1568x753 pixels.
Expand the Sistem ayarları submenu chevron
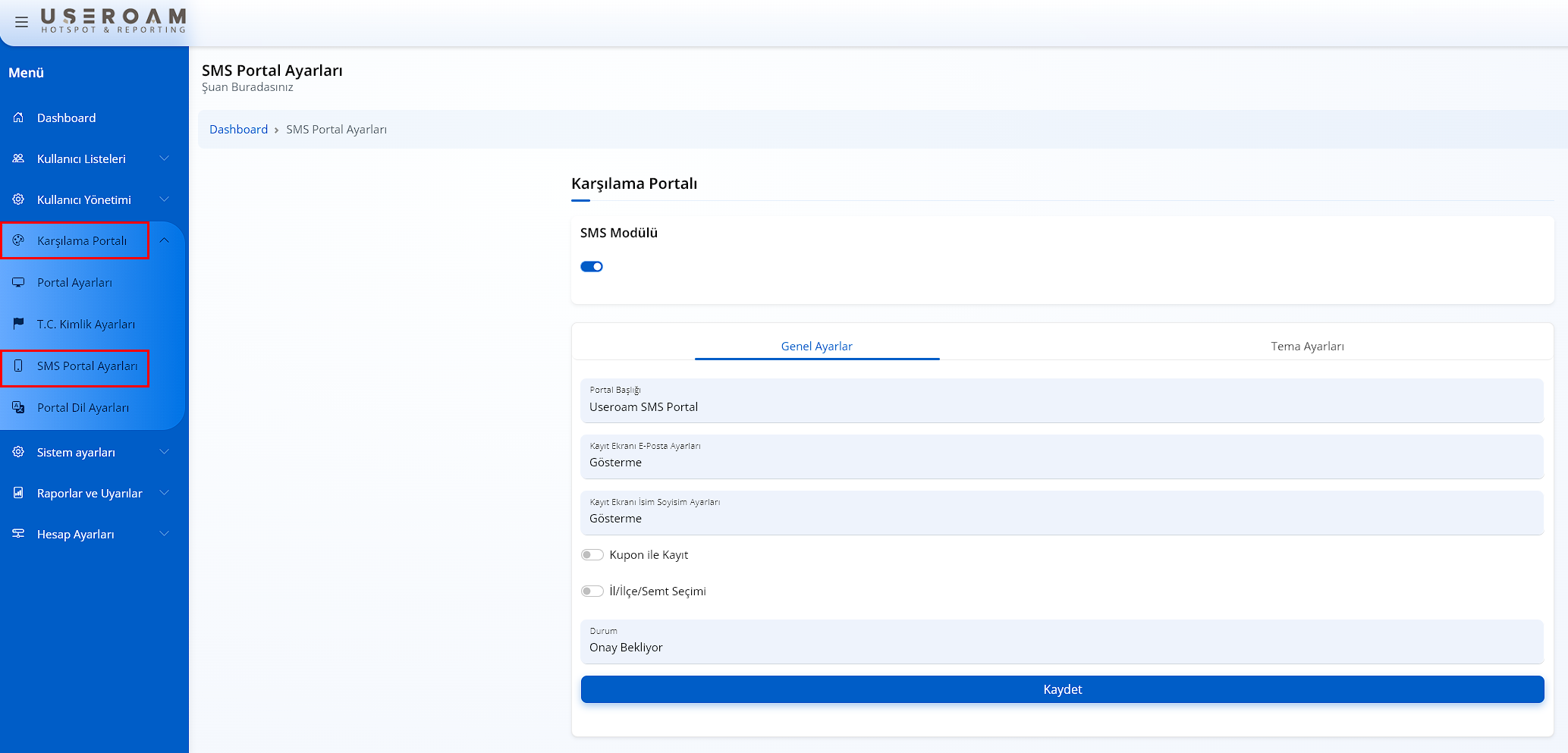(164, 452)
